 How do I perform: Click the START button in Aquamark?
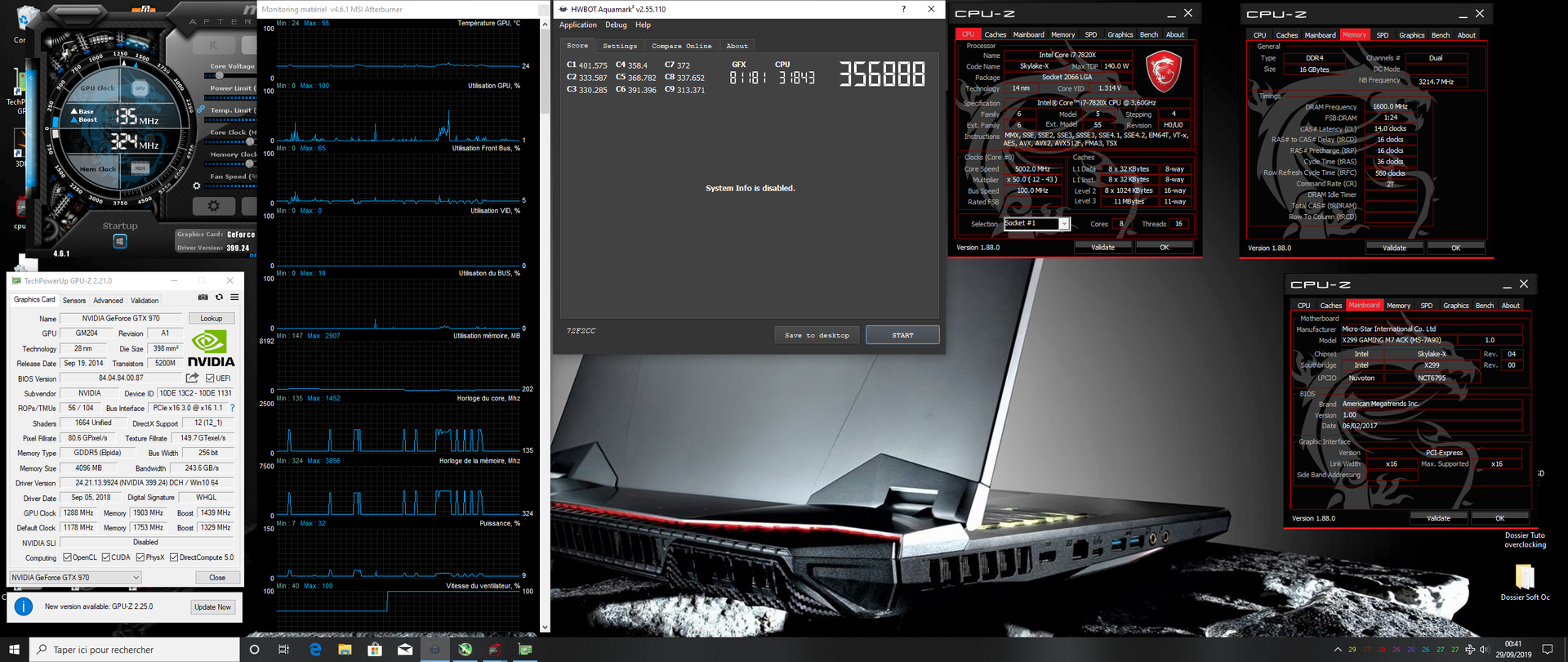(902, 335)
